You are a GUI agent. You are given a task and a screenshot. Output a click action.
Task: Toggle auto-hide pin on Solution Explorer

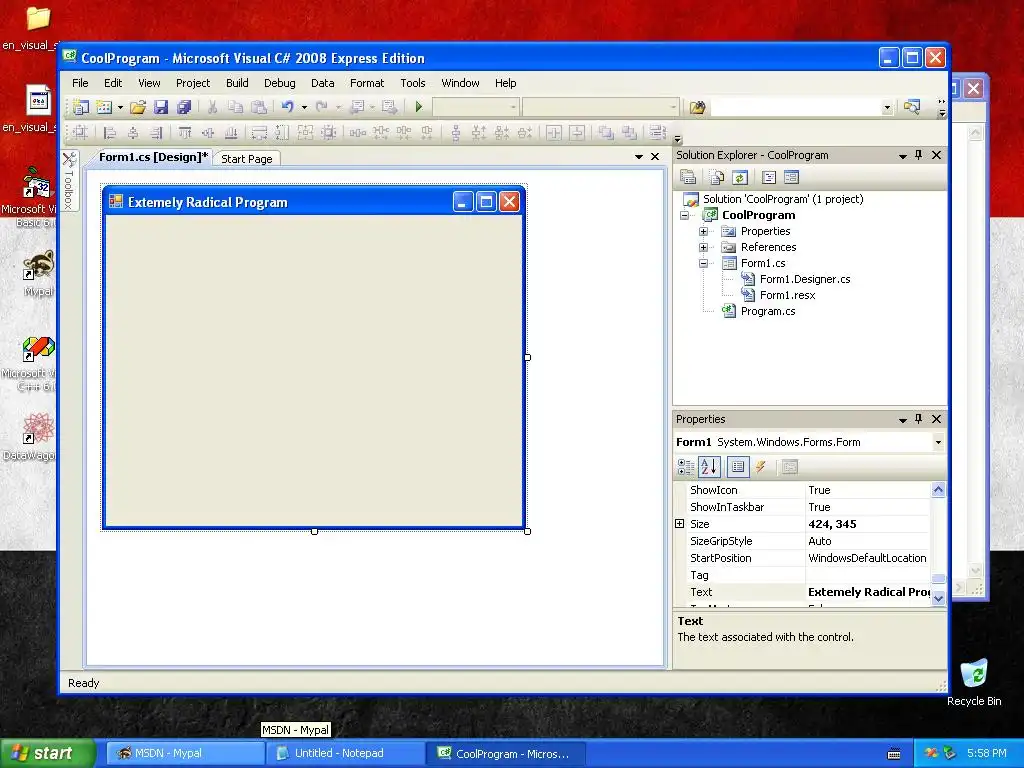(919, 155)
